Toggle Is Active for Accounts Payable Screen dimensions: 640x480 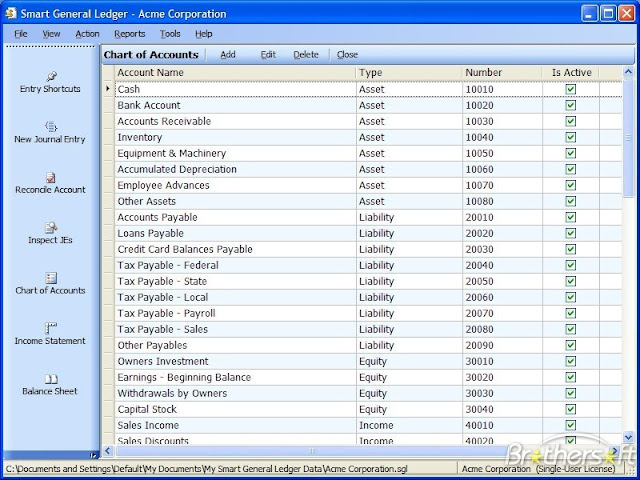click(x=571, y=217)
